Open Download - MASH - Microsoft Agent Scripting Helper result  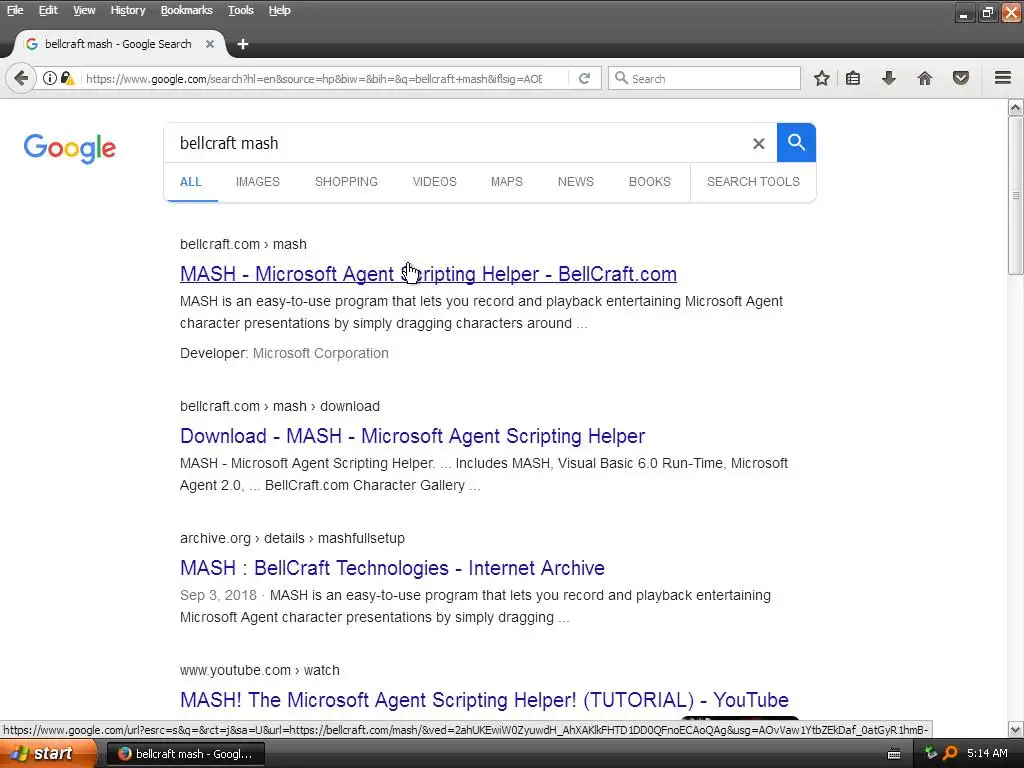[413, 436]
